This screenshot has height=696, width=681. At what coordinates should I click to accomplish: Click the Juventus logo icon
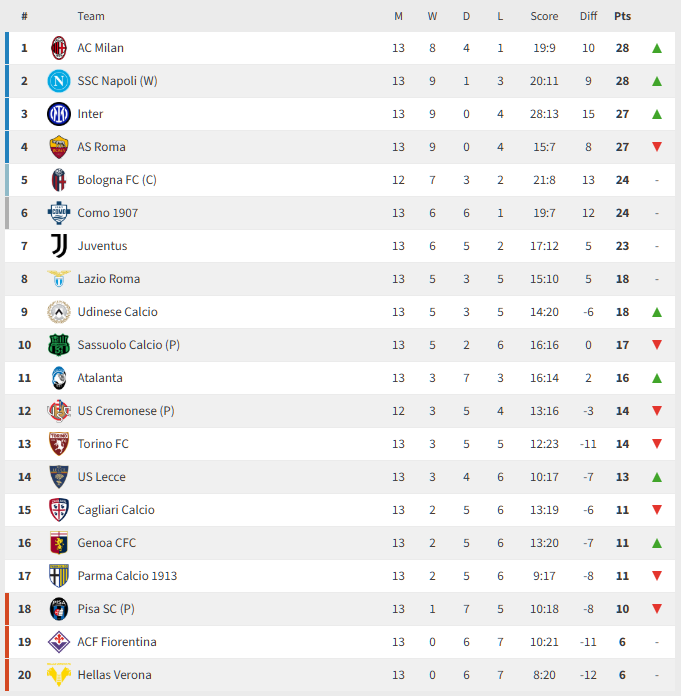59,246
